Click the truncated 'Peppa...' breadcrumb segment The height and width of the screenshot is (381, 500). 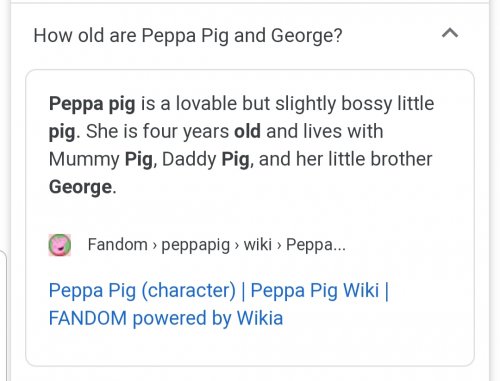(316, 245)
